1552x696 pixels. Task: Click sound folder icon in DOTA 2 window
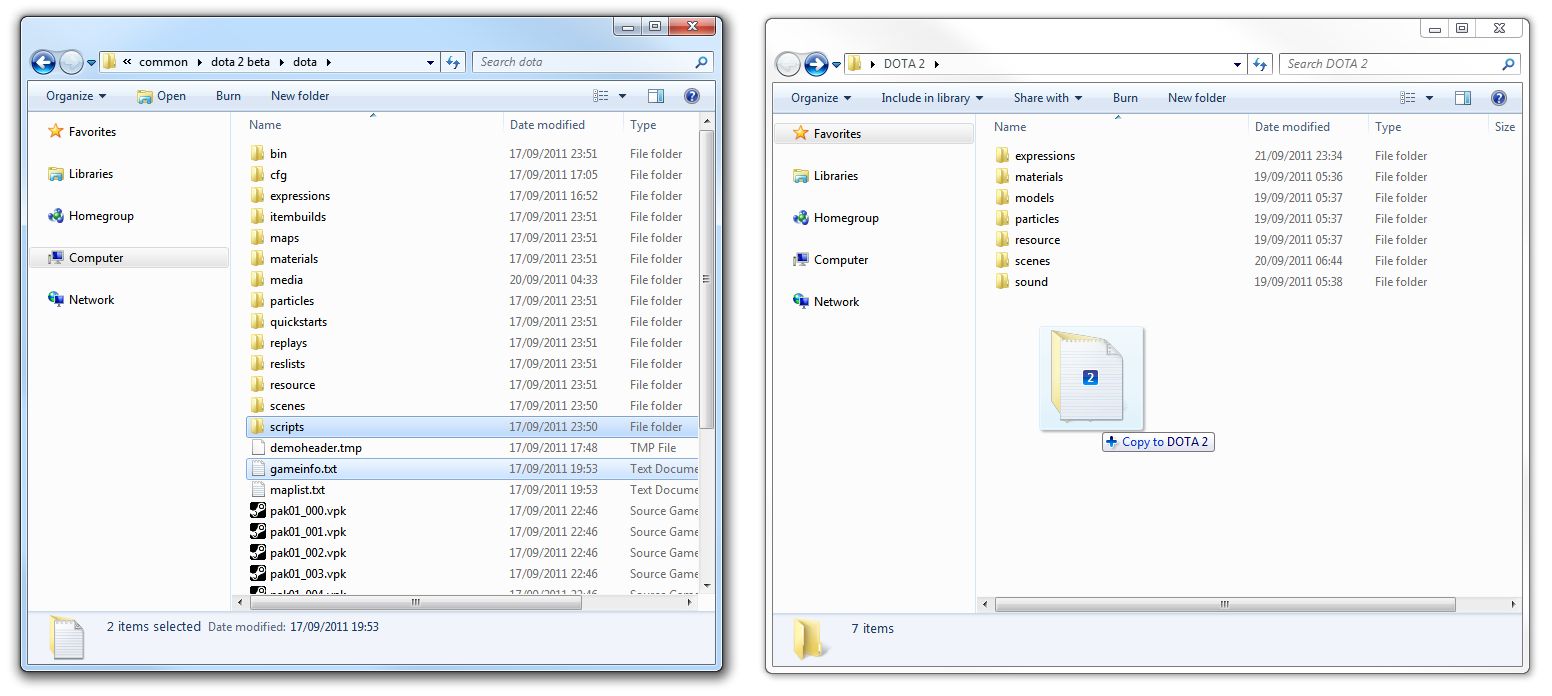1002,282
